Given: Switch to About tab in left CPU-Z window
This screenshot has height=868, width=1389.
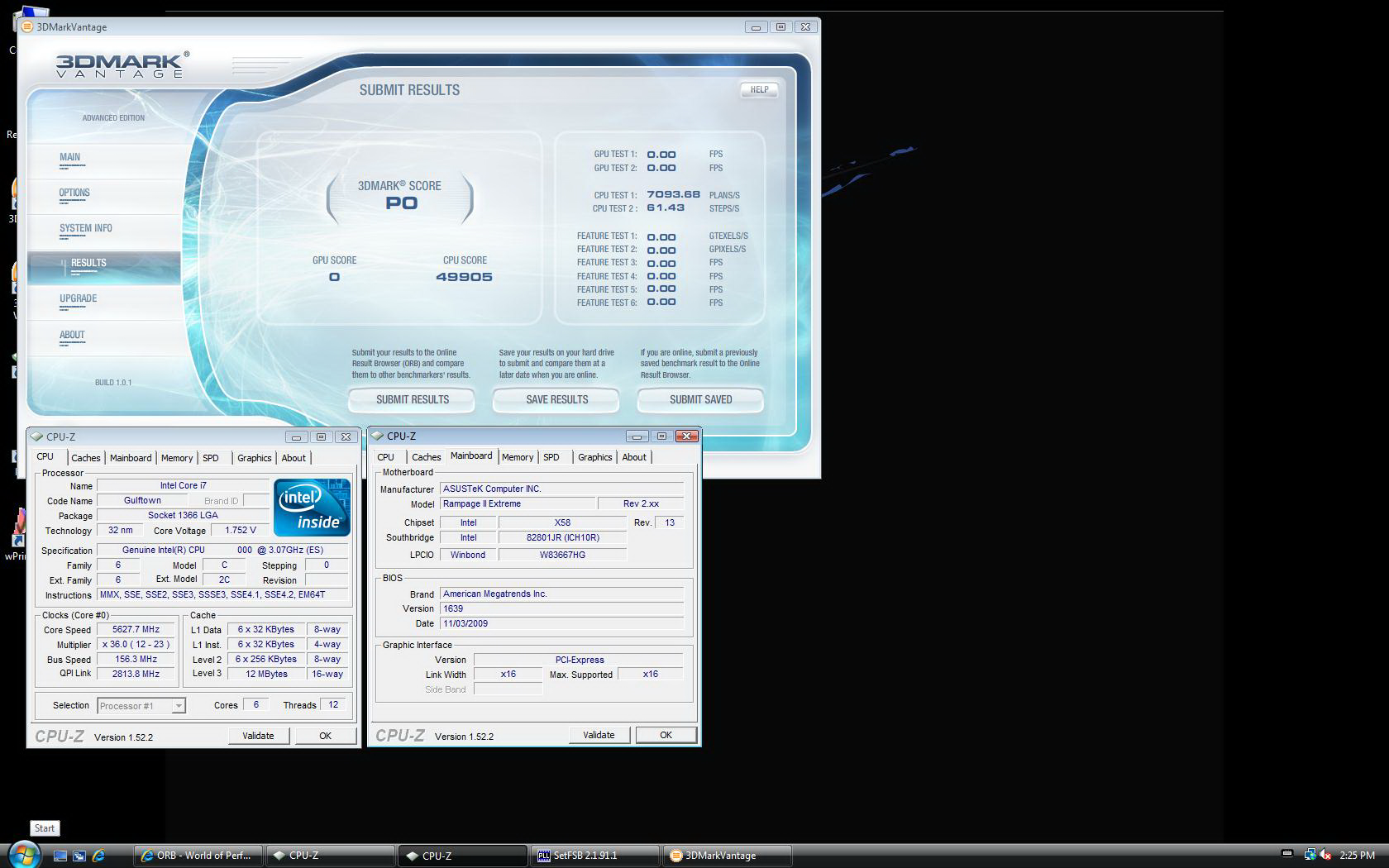Looking at the screenshot, I should coord(294,458).
